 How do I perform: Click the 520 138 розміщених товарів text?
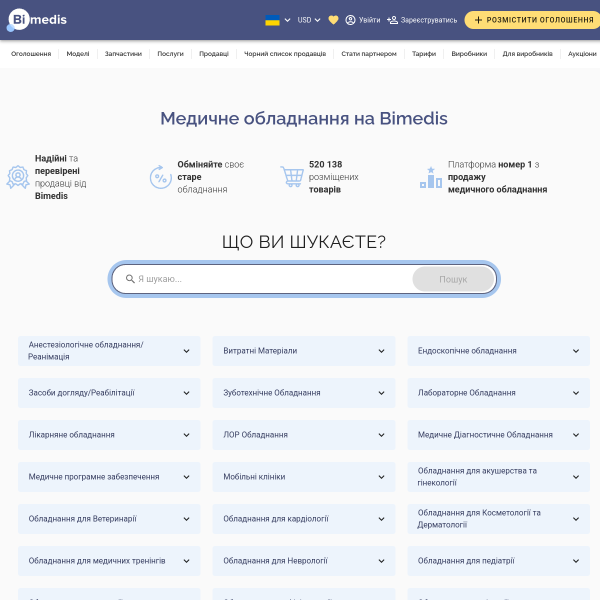(x=334, y=177)
